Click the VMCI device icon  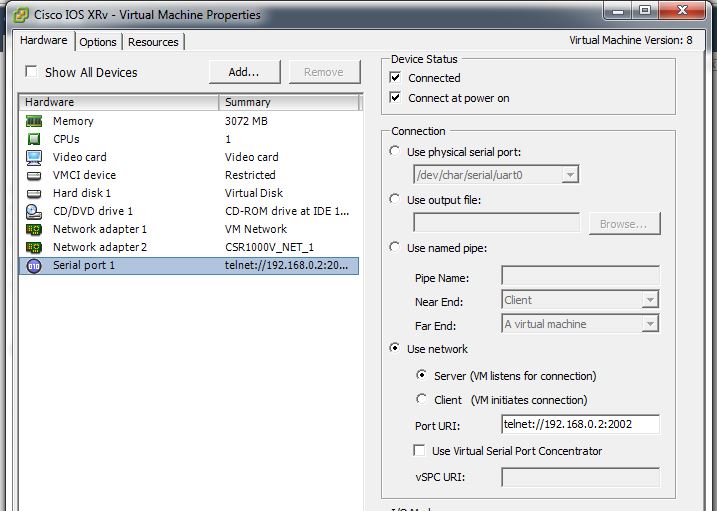point(34,176)
